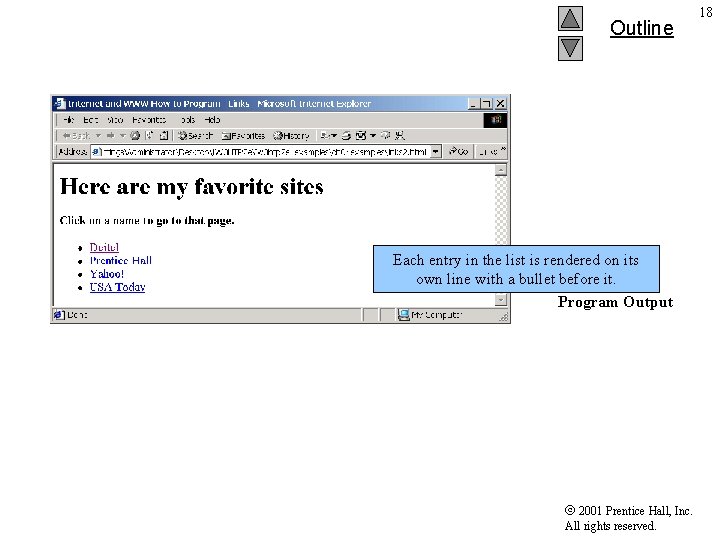
Task: Click the Forward arrow button
Action: point(110,135)
